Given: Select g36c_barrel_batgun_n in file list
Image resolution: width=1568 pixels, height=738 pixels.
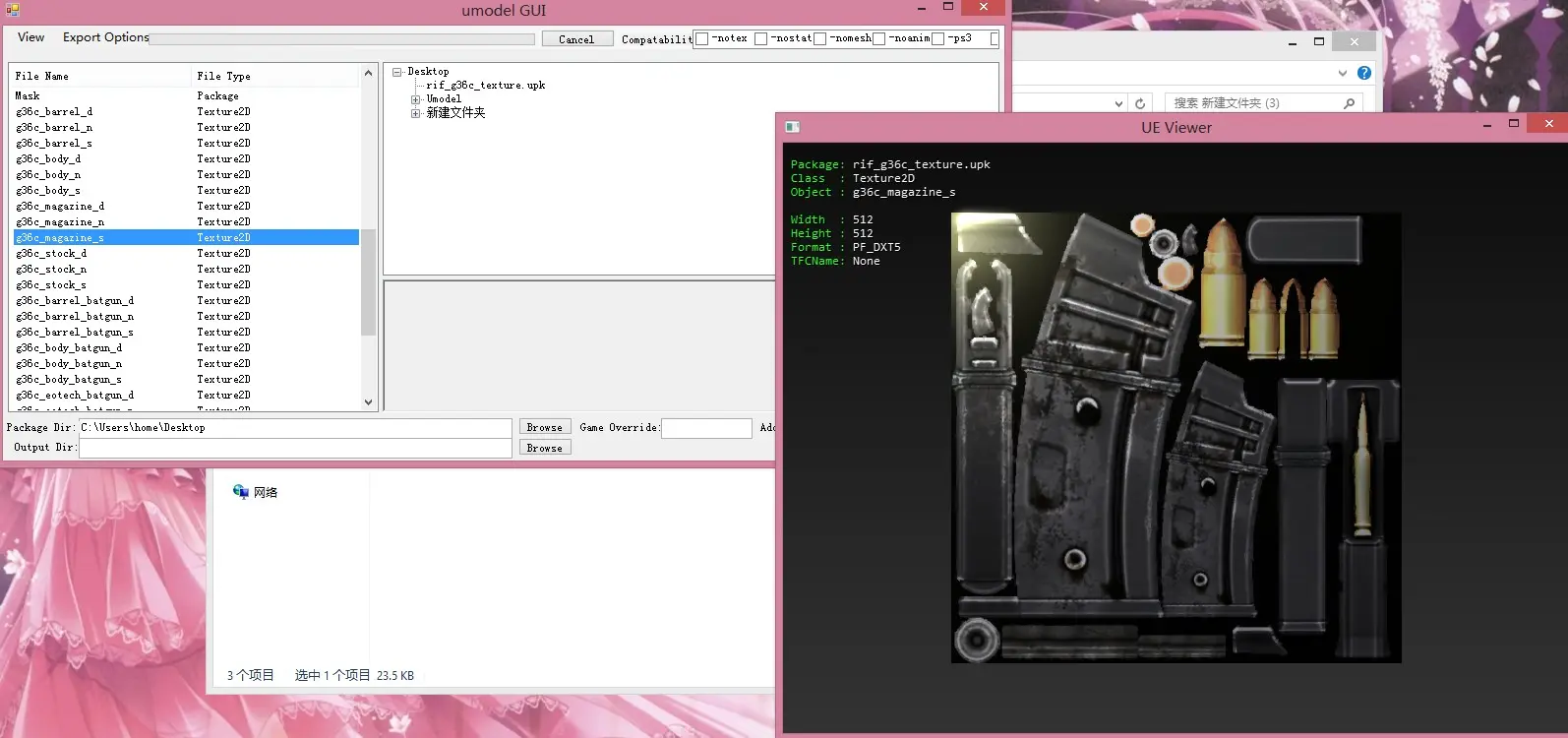Looking at the screenshot, I should pos(186,317).
